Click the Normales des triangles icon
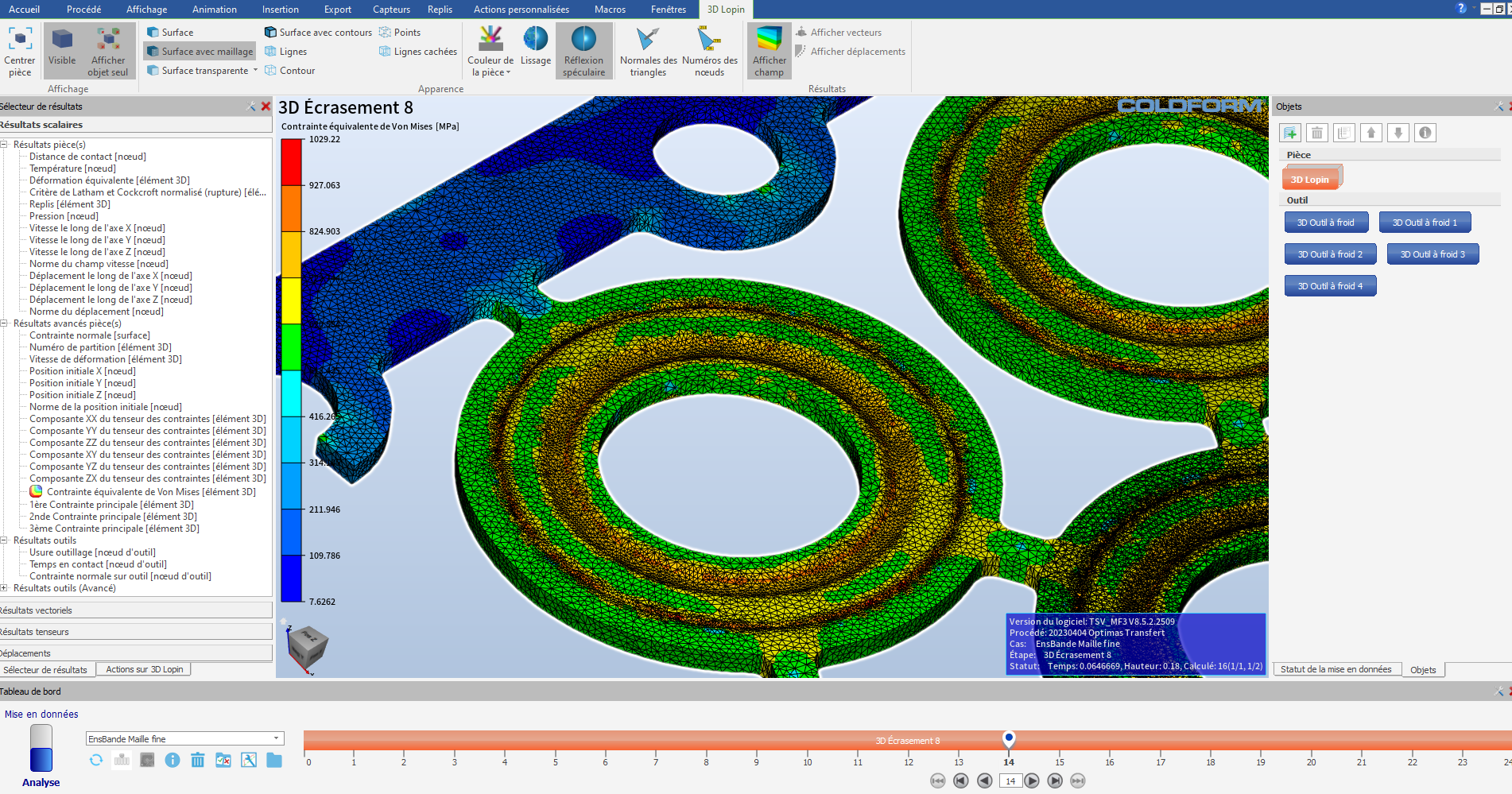Image resolution: width=1512 pixels, height=794 pixels. [648, 40]
